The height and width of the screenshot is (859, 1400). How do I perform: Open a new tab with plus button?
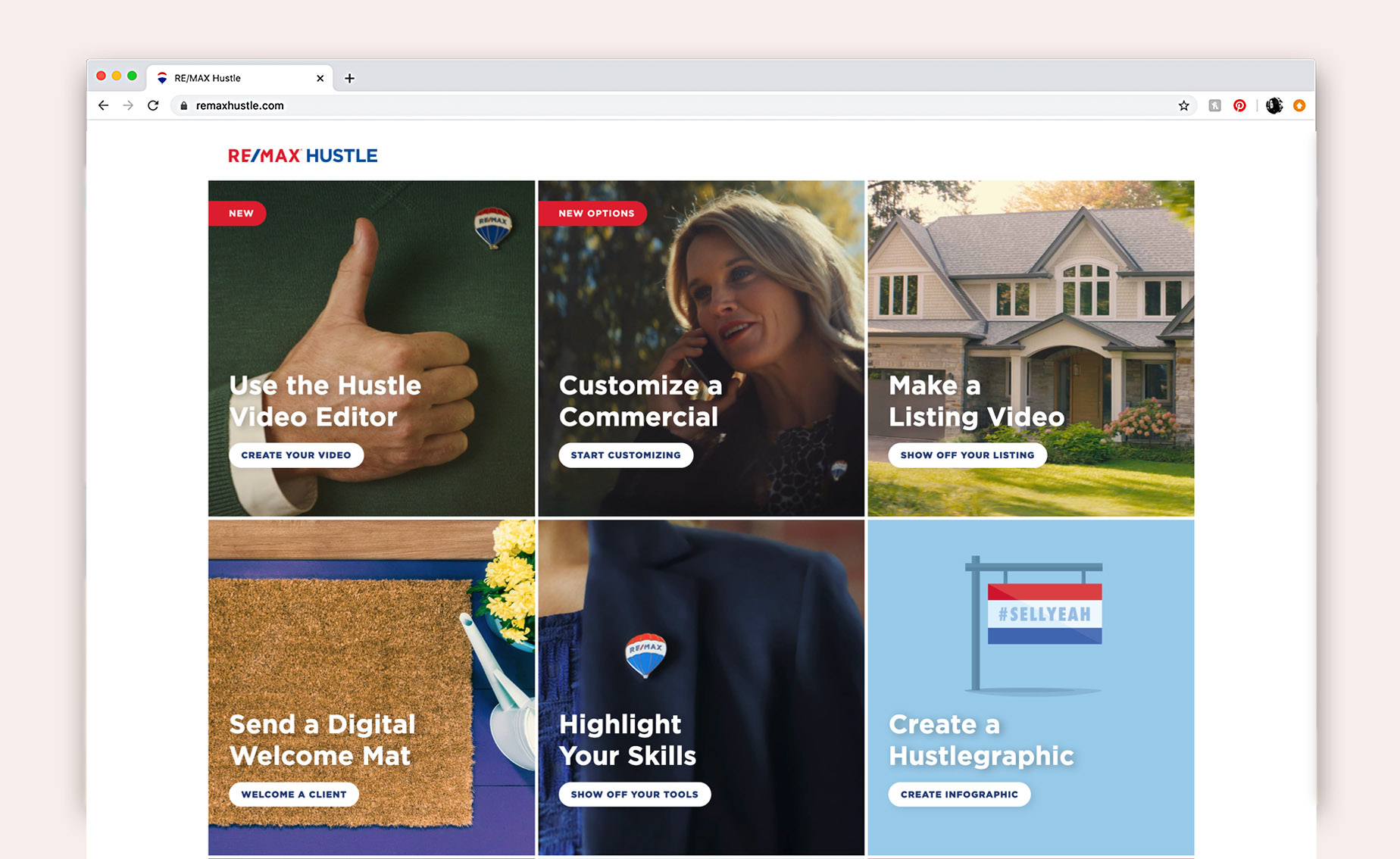pyautogui.click(x=349, y=78)
